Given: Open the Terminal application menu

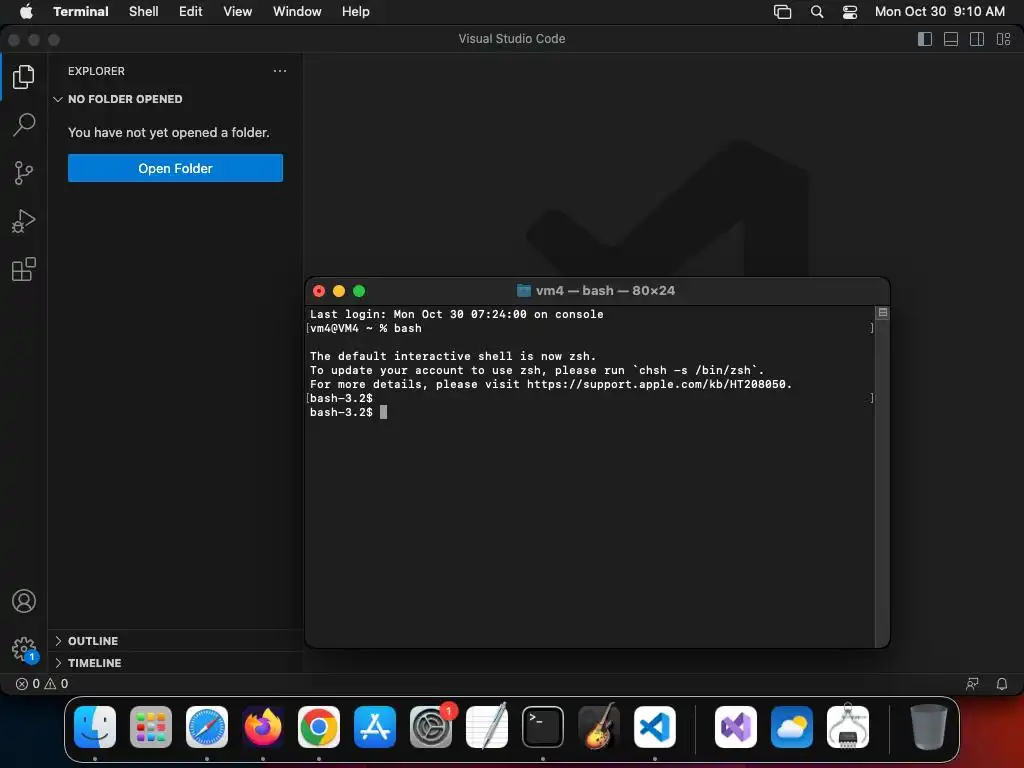Looking at the screenshot, I should pyautogui.click(x=81, y=11).
